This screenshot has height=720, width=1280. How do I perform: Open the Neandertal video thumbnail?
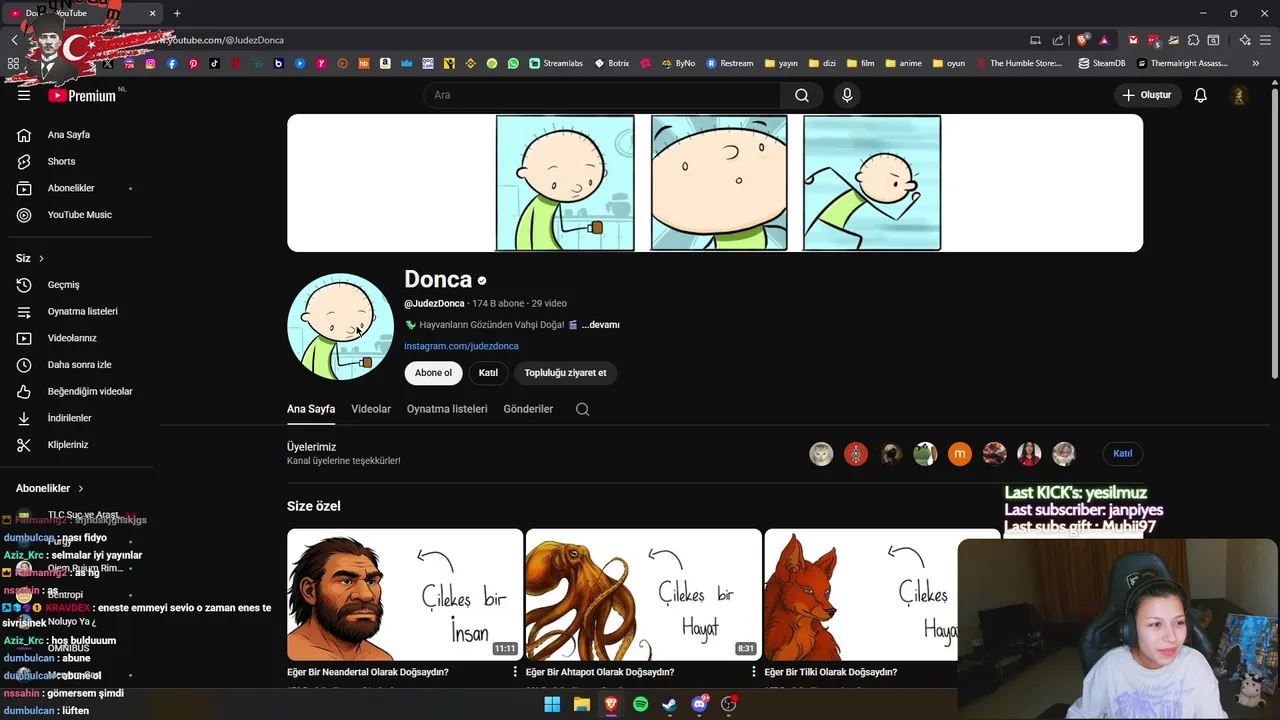[405, 595]
